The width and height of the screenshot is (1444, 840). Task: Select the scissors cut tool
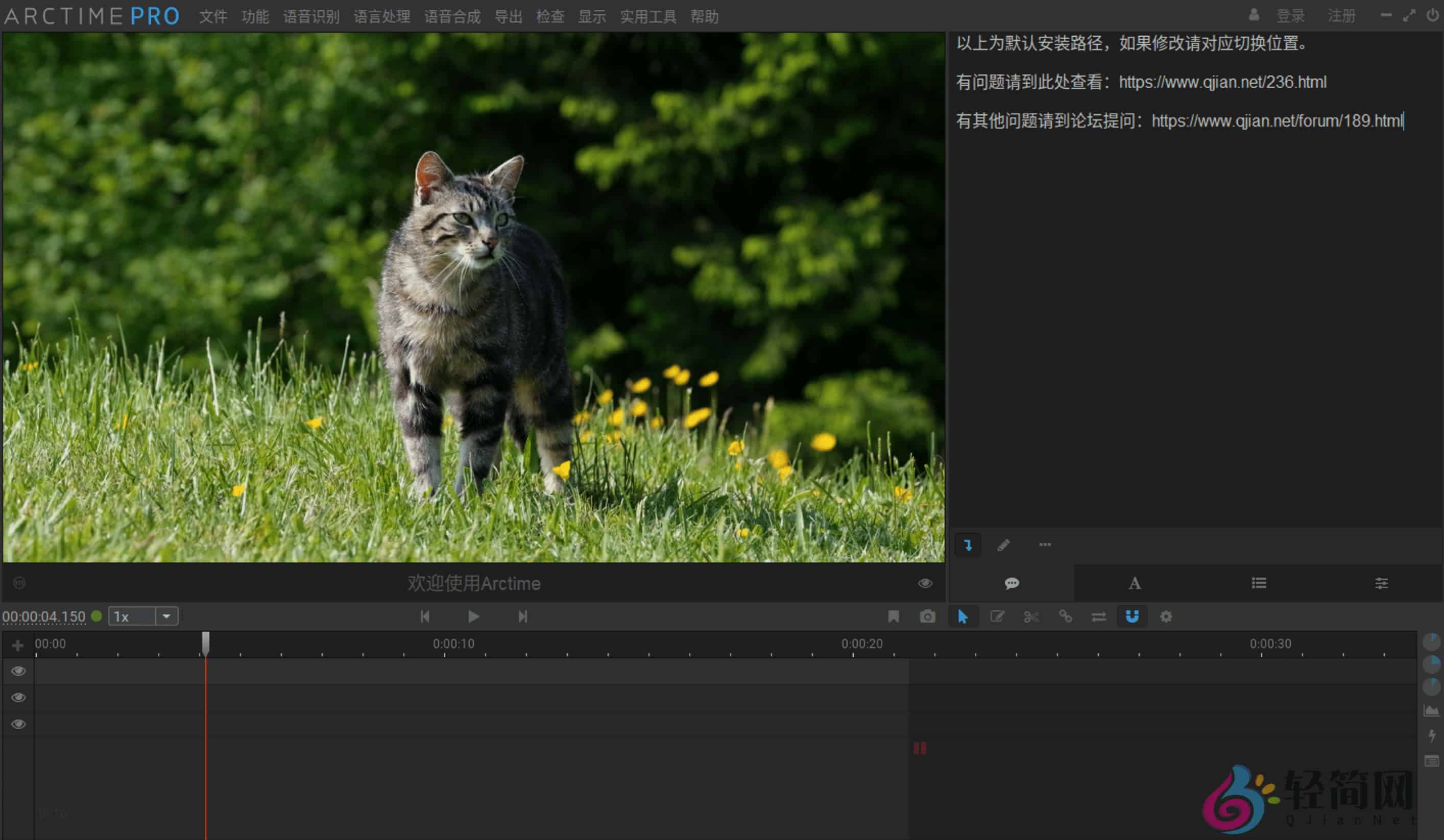pyautogui.click(x=1031, y=616)
